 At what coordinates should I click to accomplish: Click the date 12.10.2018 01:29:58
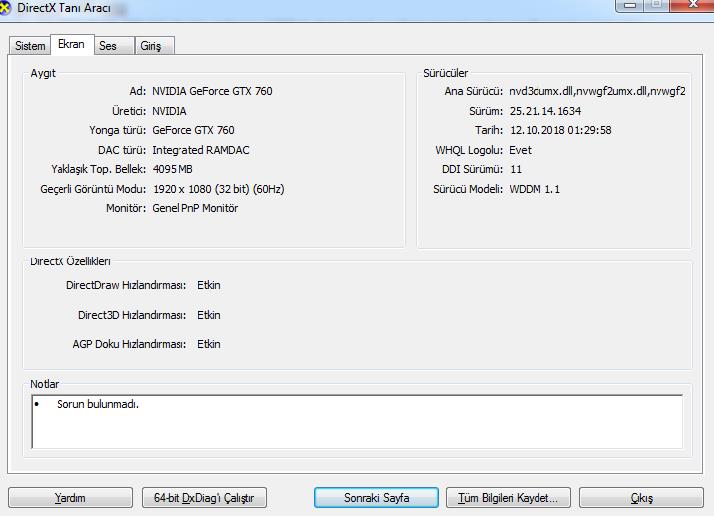click(x=561, y=130)
